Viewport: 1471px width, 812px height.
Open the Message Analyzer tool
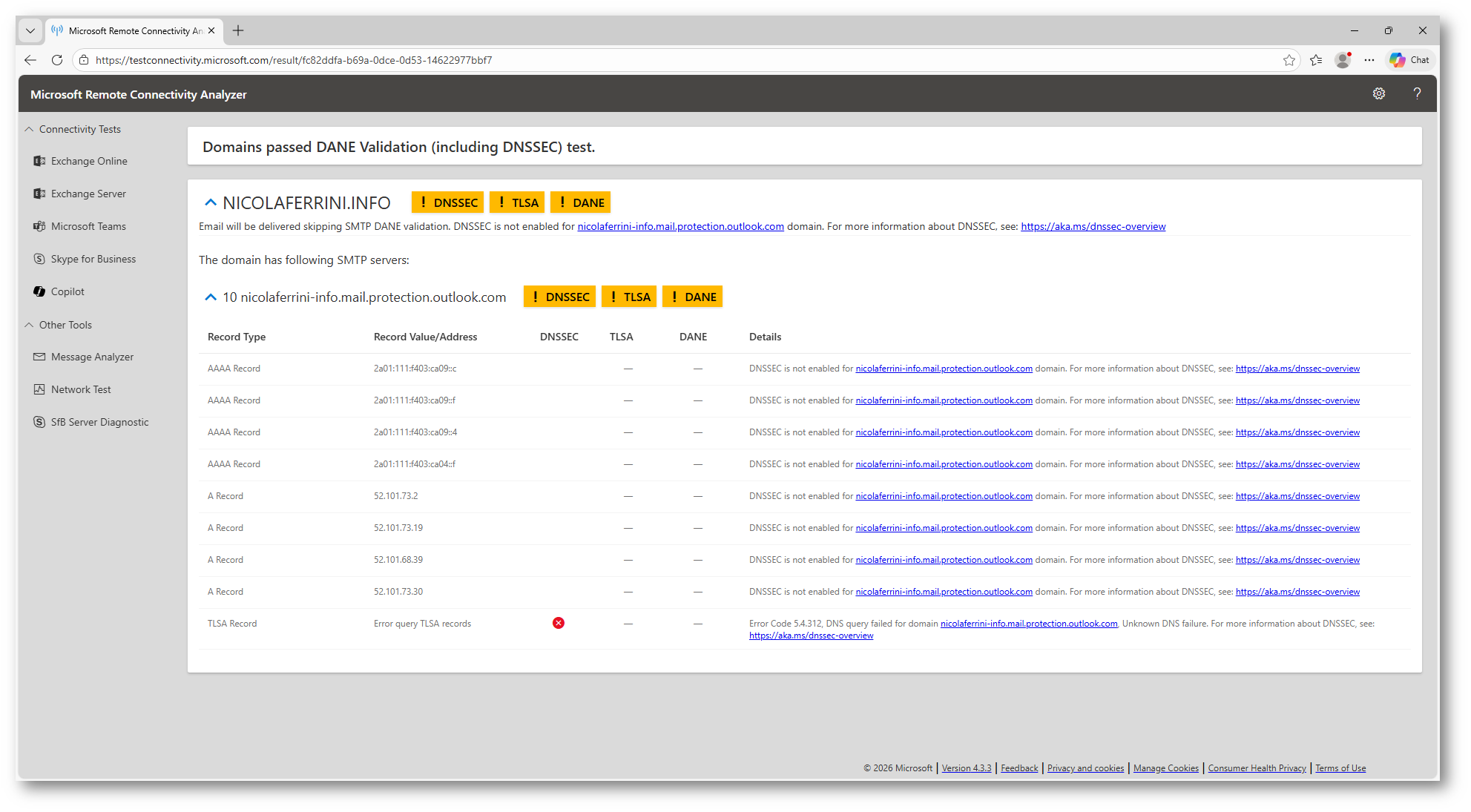pos(92,357)
